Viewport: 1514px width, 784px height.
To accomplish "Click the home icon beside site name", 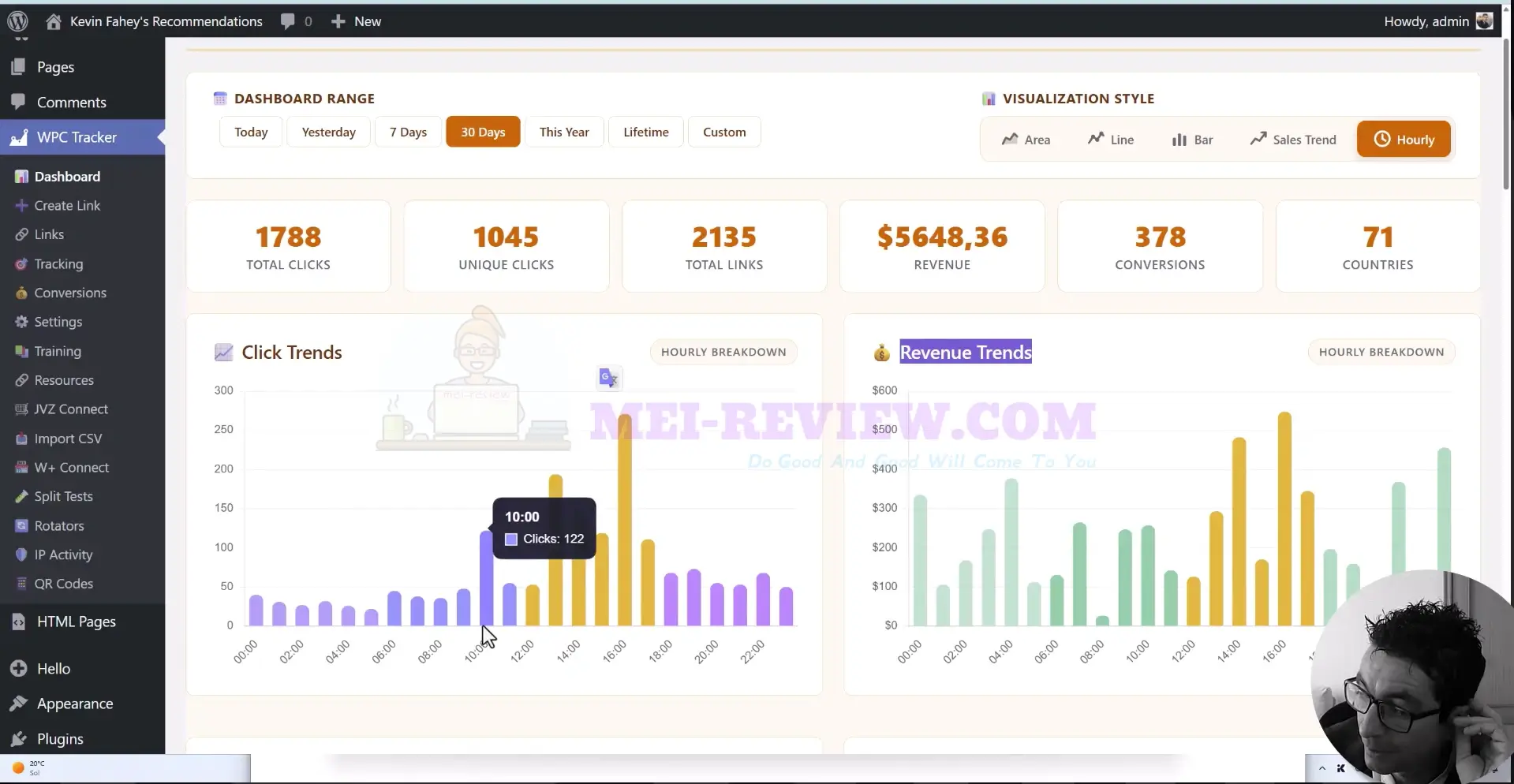I will click(53, 21).
